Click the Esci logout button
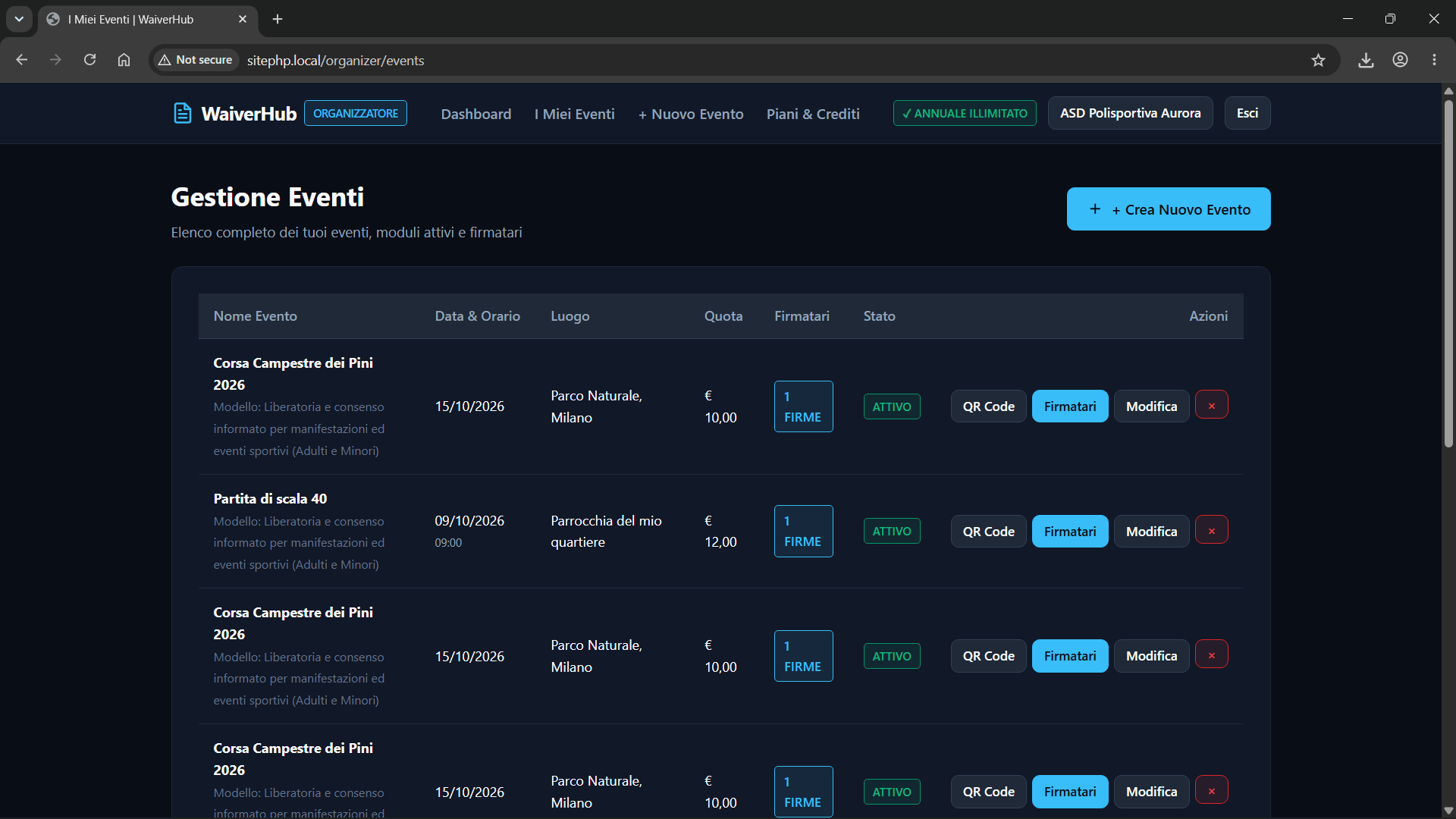1456x819 pixels. coord(1247,113)
